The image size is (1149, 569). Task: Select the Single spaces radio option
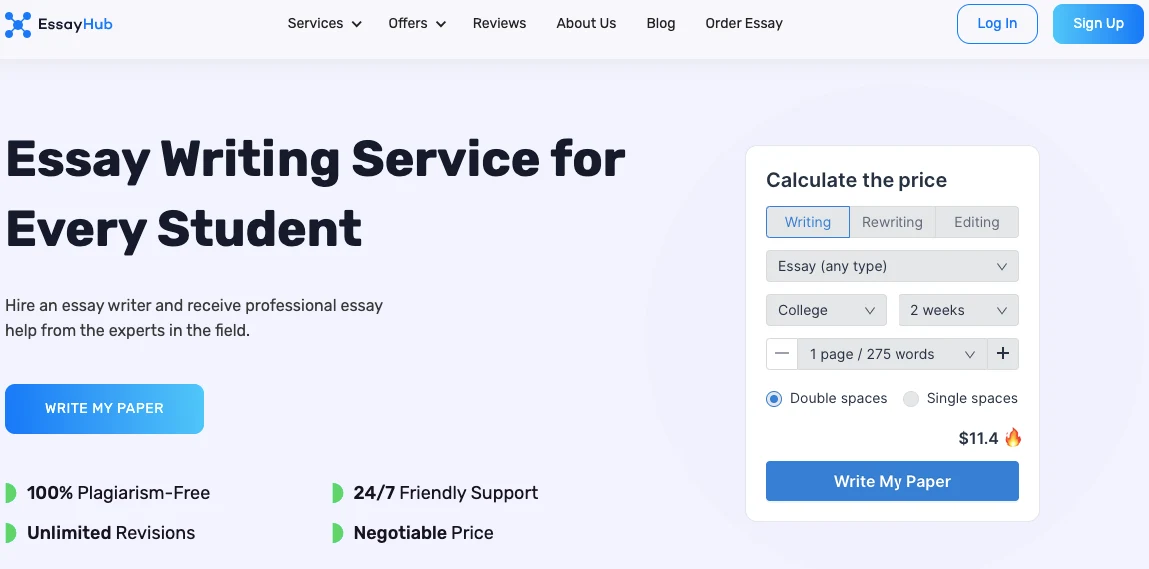[x=911, y=399]
